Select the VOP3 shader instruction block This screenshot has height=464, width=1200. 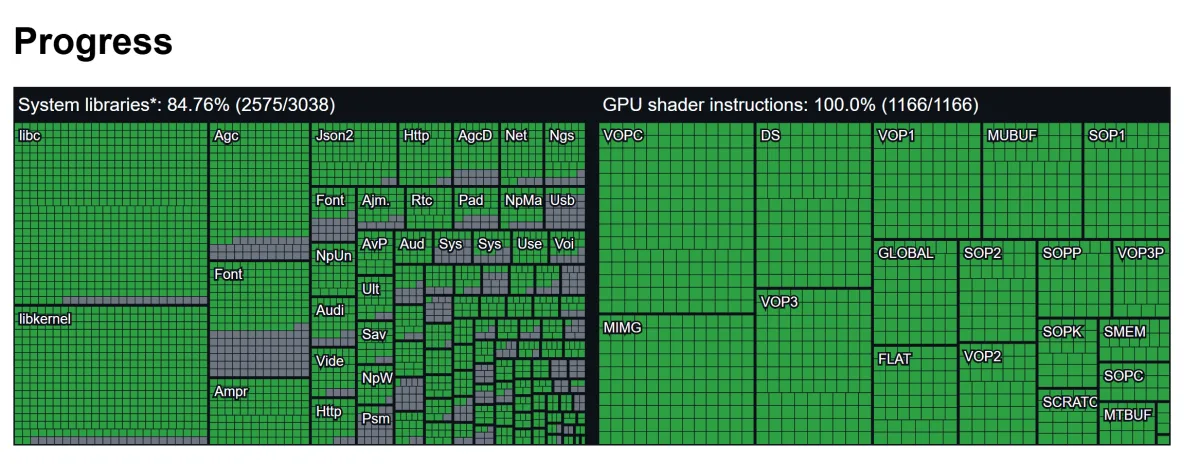pos(814,366)
